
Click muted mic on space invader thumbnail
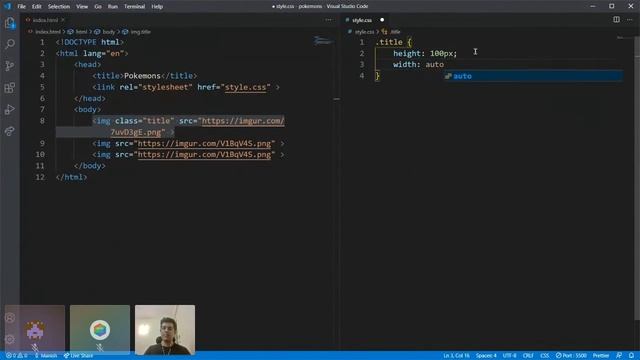[x=35, y=348]
